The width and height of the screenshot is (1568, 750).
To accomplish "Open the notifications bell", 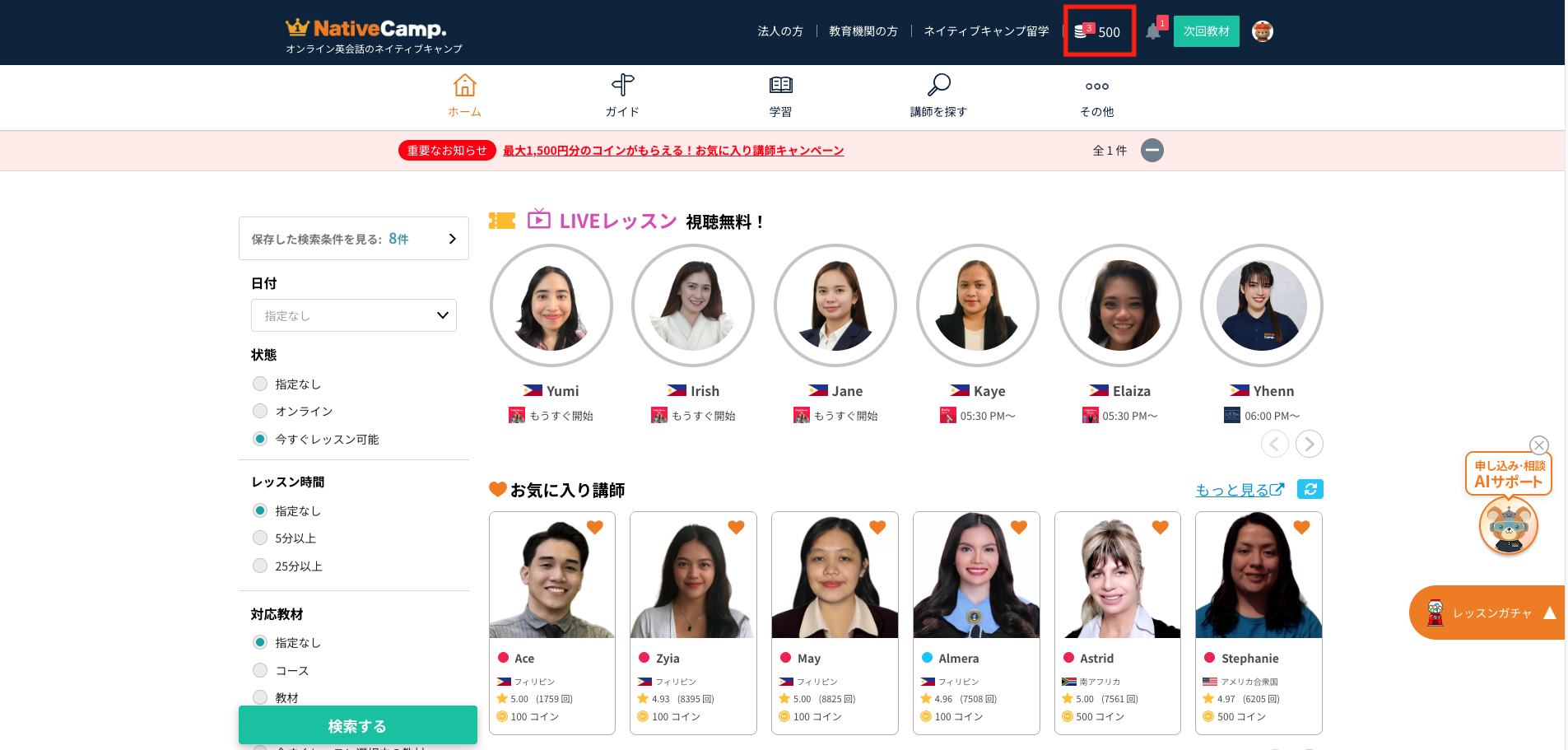I will click(x=1154, y=31).
